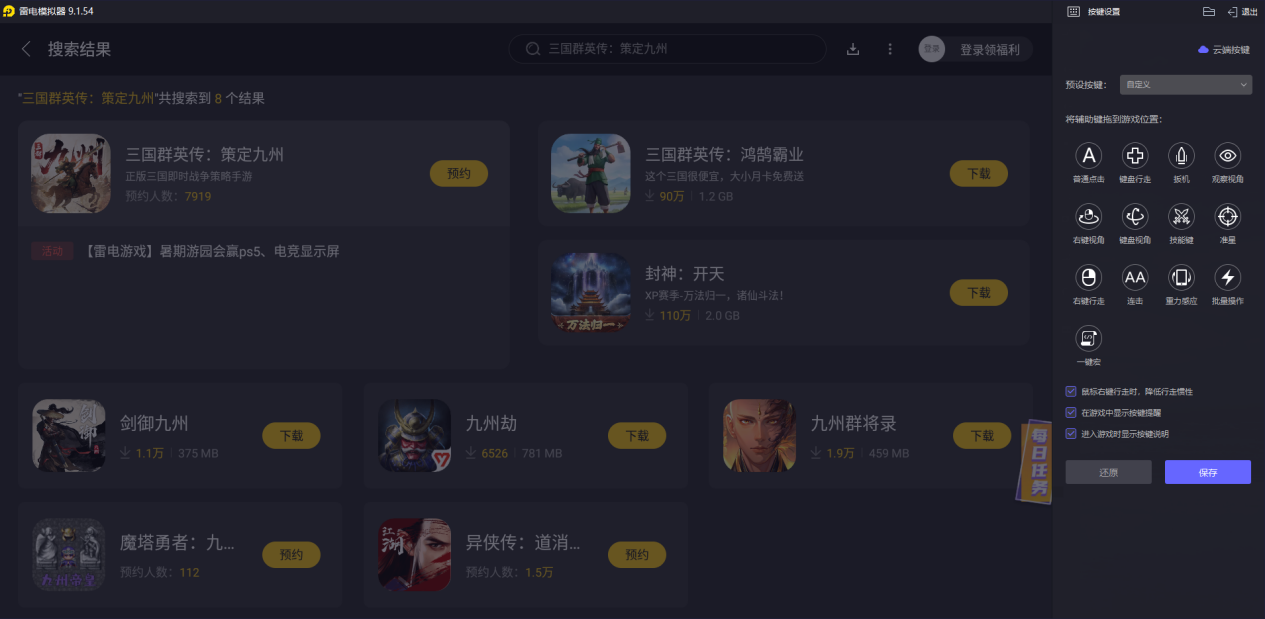Screen dimensions: 1265x619
Task: Uncheck 鼠标右键行走时降低行走惯性 checkbox
Action: pyautogui.click(x=1071, y=391)
